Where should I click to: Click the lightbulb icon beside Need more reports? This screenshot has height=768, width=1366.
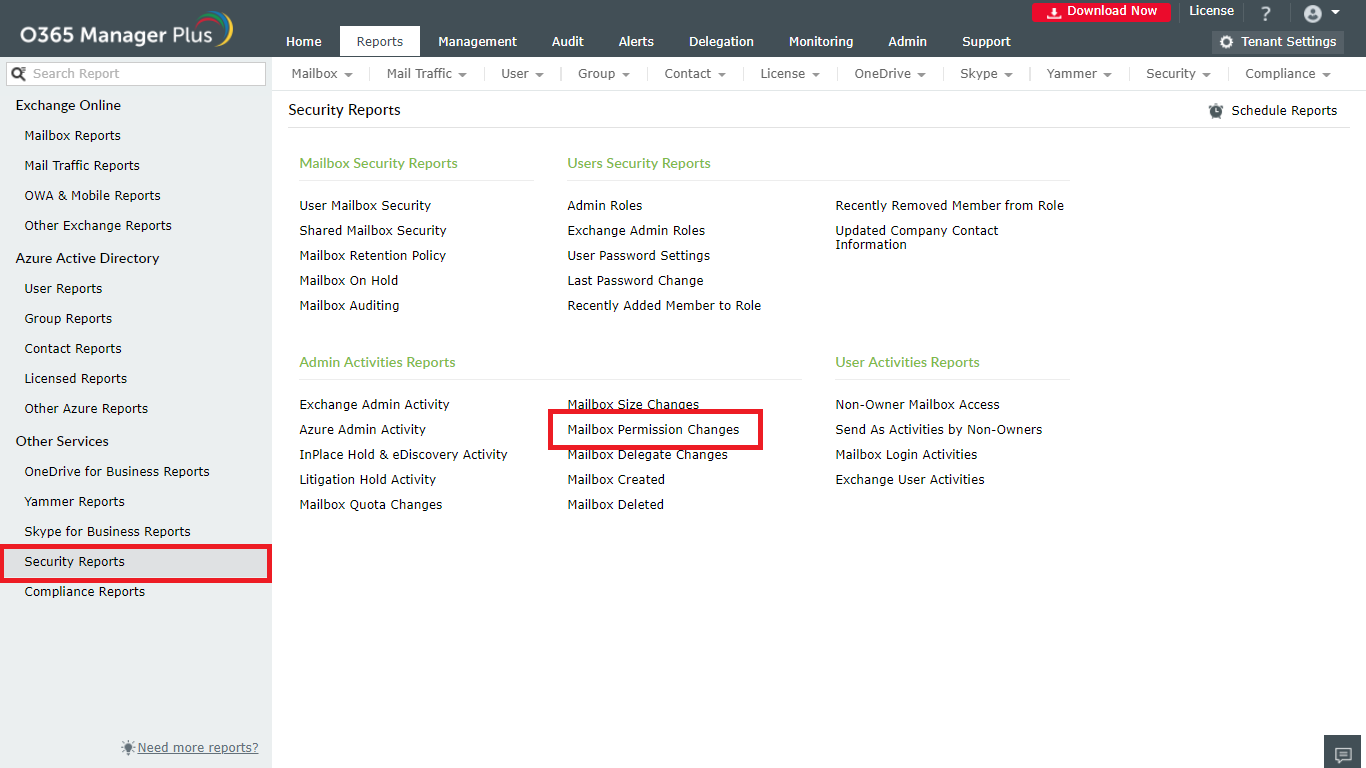[x=128, y=747]
